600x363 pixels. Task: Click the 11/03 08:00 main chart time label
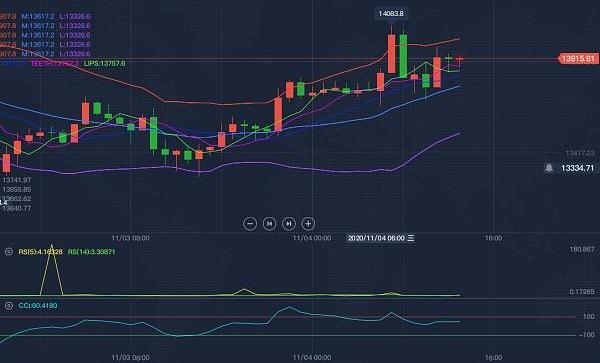[x=130, y=238]
